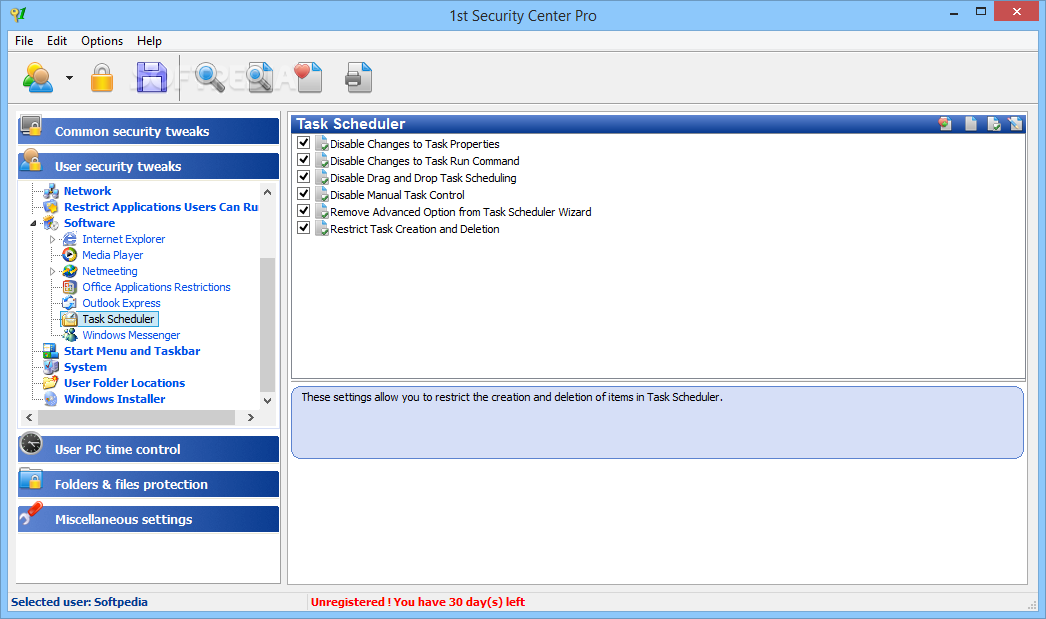Click the rightmost Task Scheduler header icon

tap(1015, 123)
